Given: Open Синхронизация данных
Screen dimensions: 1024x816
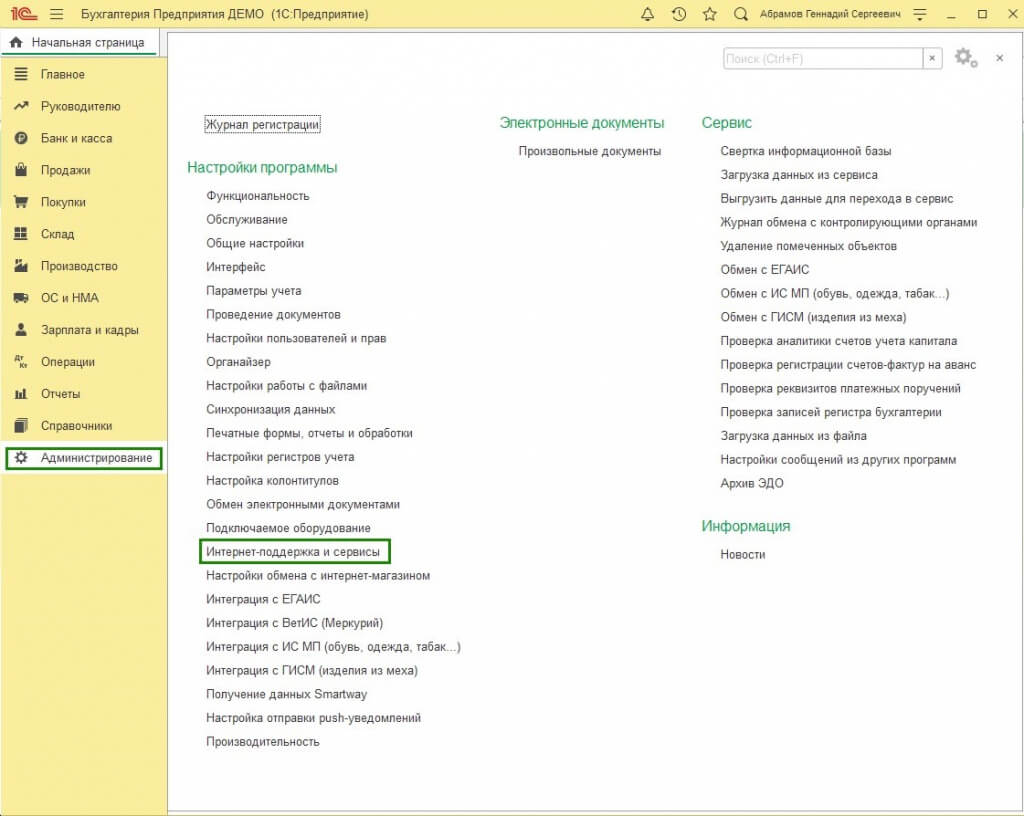Looking at the screenshot, I should (x=270, y=409).
